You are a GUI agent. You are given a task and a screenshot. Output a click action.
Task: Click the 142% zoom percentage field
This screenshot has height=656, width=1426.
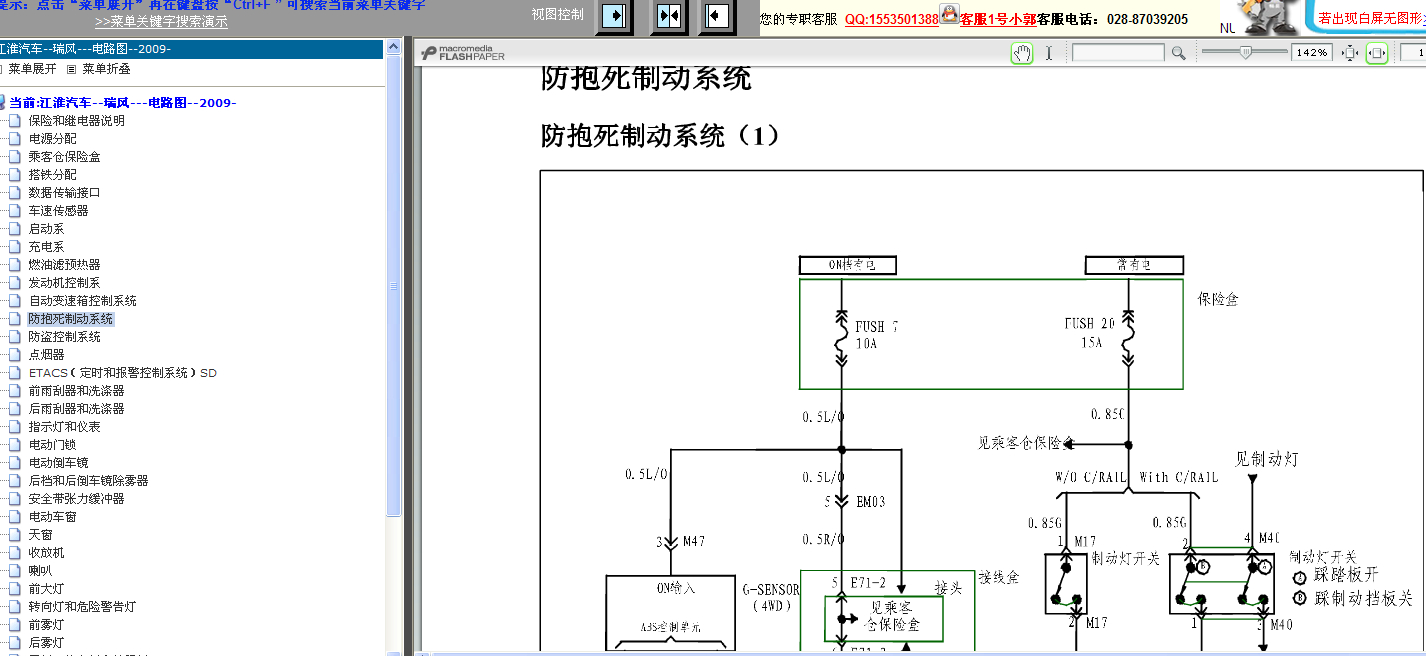pos(1311,53)
